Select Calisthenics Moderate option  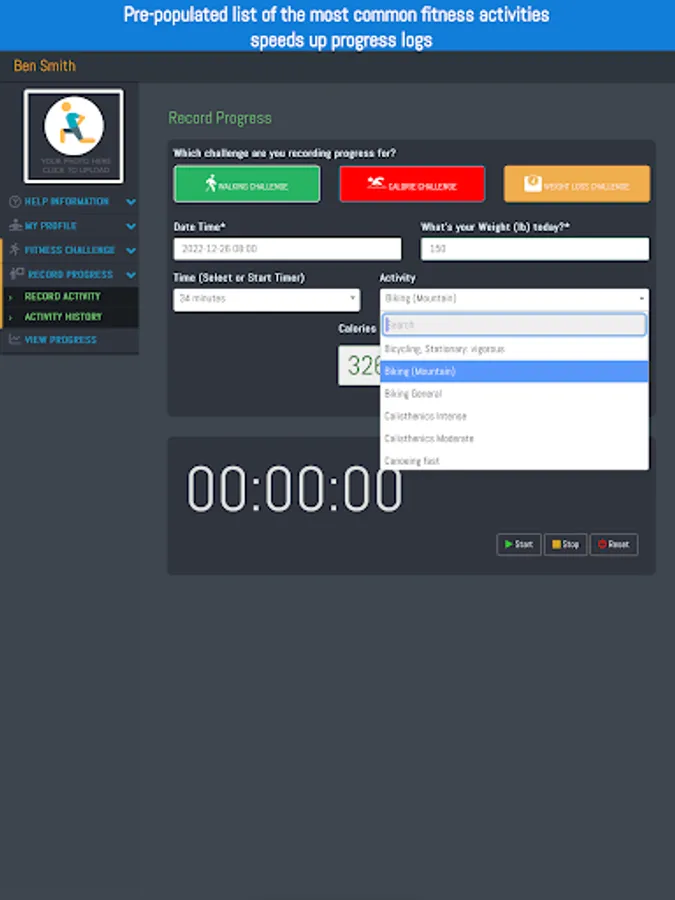[x=514, y=439]
